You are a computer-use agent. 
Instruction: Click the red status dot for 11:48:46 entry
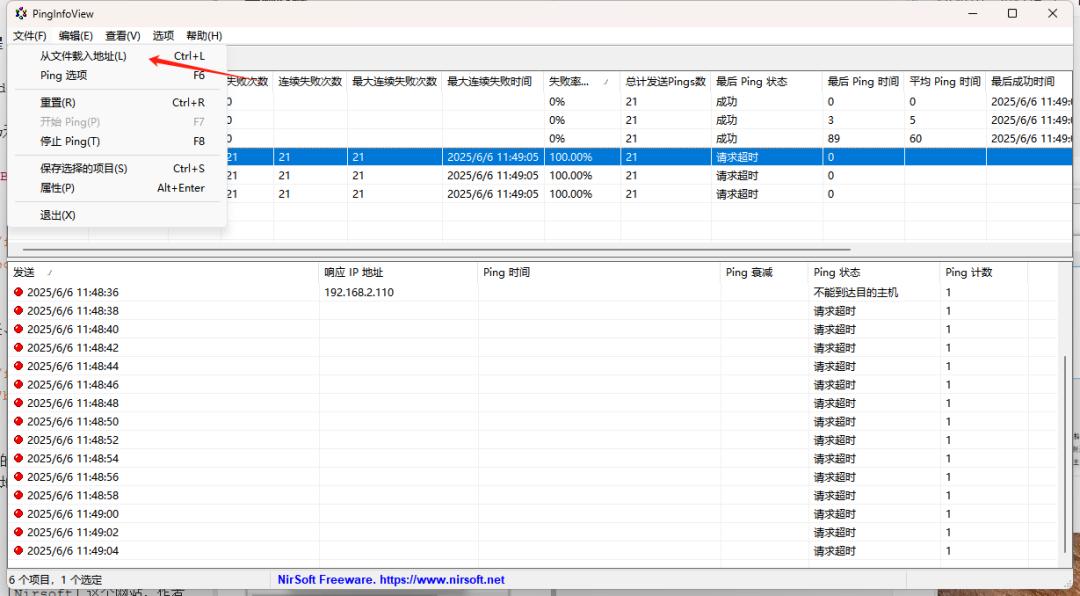pyautogui.click(x=19, y=384)
